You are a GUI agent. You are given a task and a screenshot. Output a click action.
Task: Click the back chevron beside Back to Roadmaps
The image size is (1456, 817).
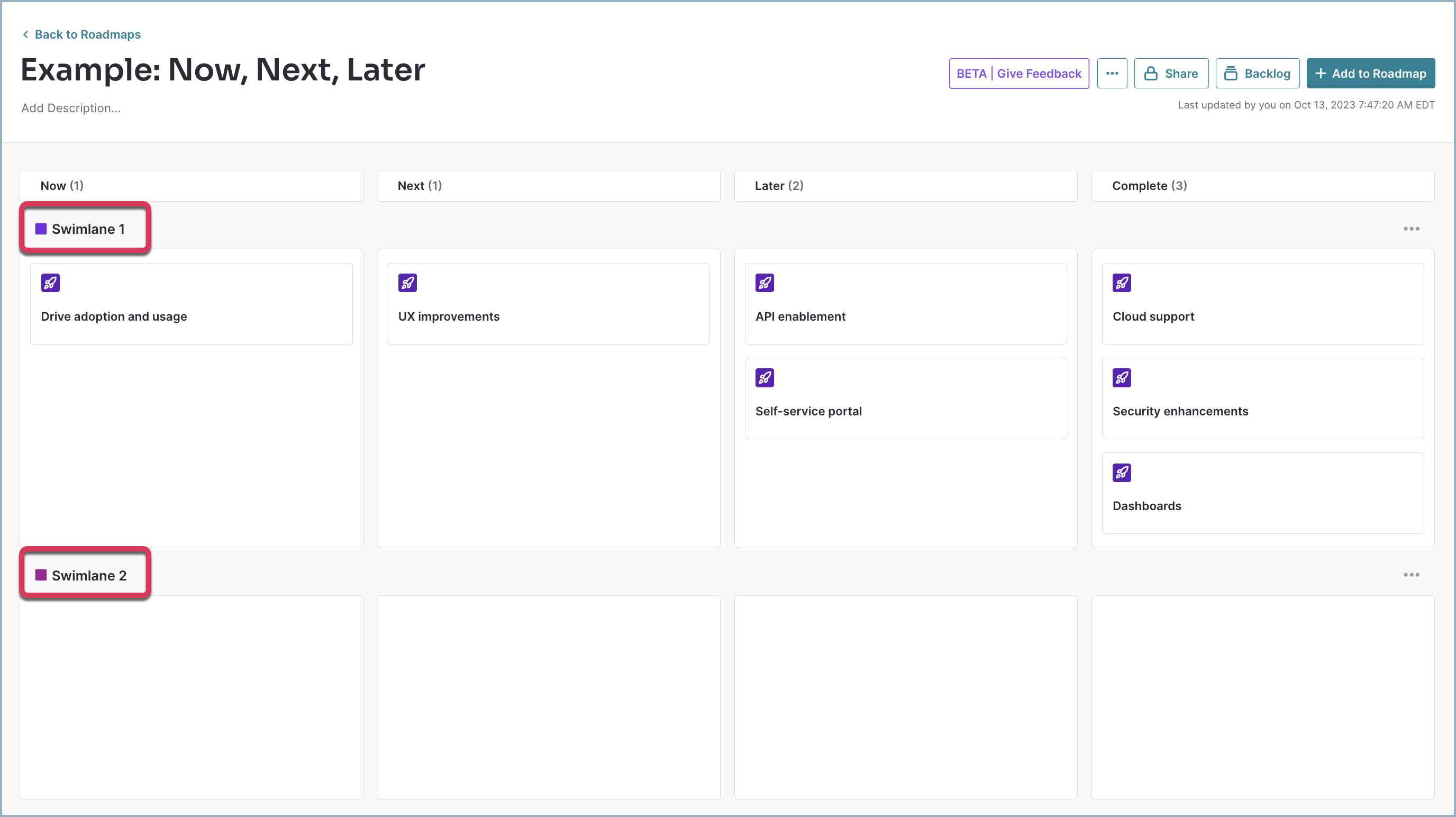pos(25,34)
